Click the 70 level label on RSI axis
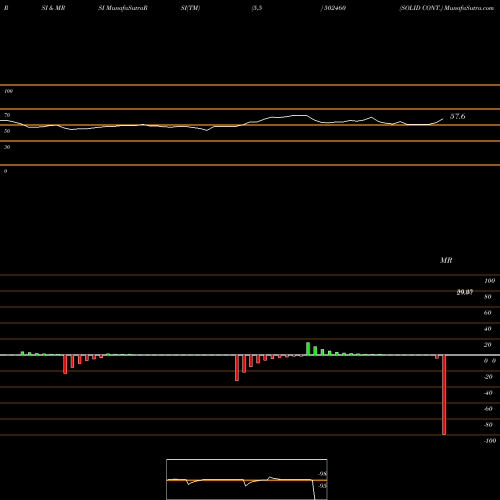 coord(7,115)
